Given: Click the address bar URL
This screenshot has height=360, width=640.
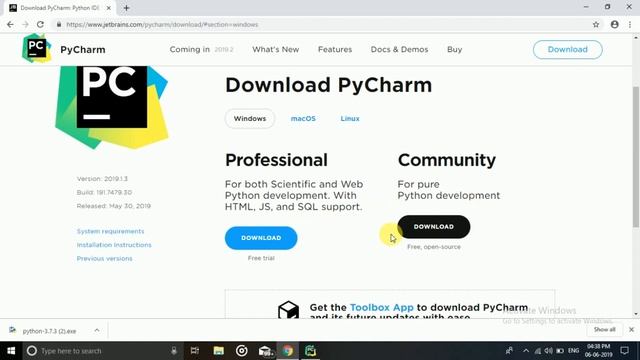Looking at the screenshot, I should point(162,24).
